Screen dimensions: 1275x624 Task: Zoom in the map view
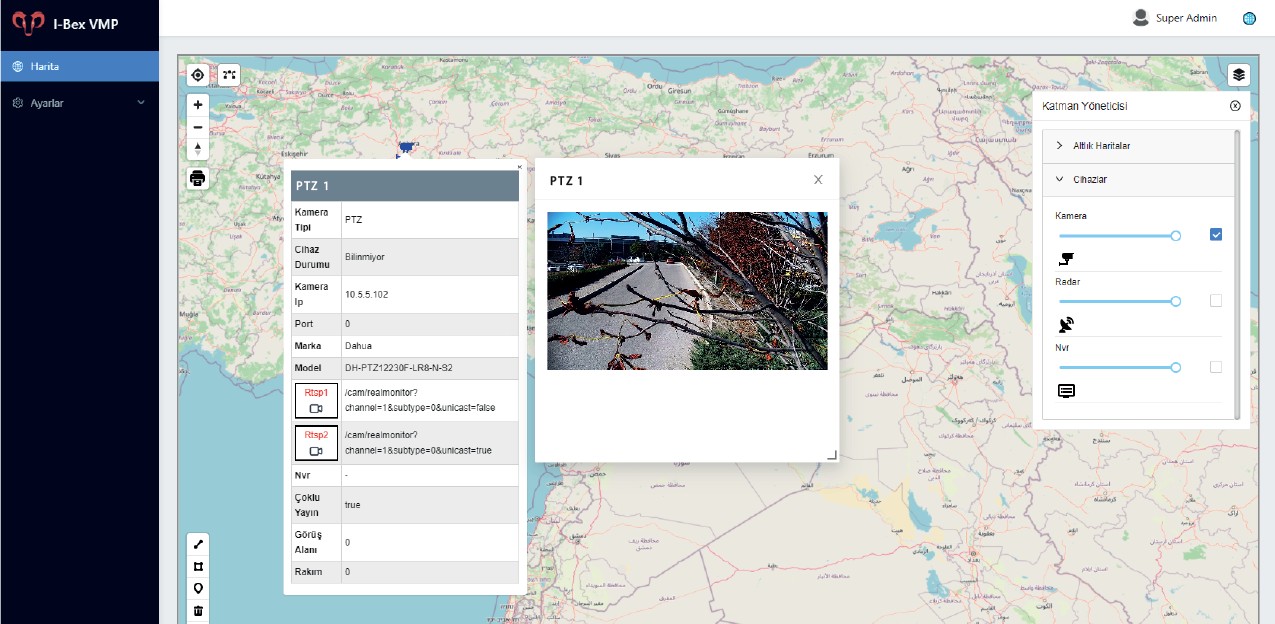coord(198,105)
